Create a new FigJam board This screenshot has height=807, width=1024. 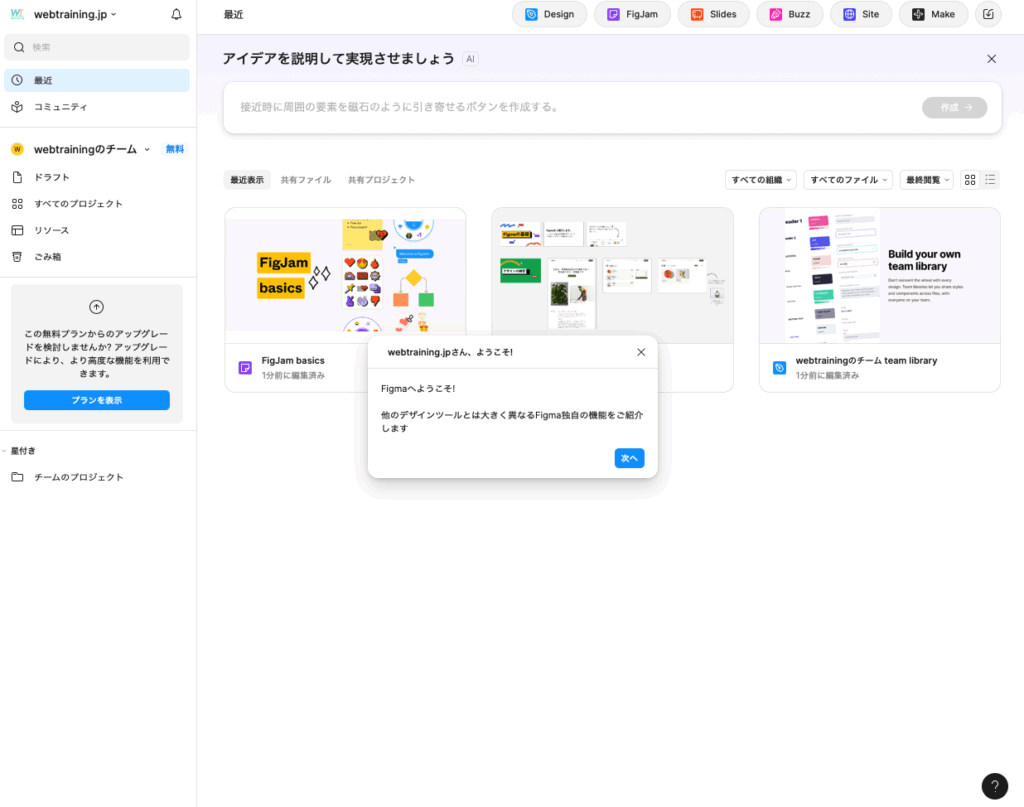pos(633,14)
